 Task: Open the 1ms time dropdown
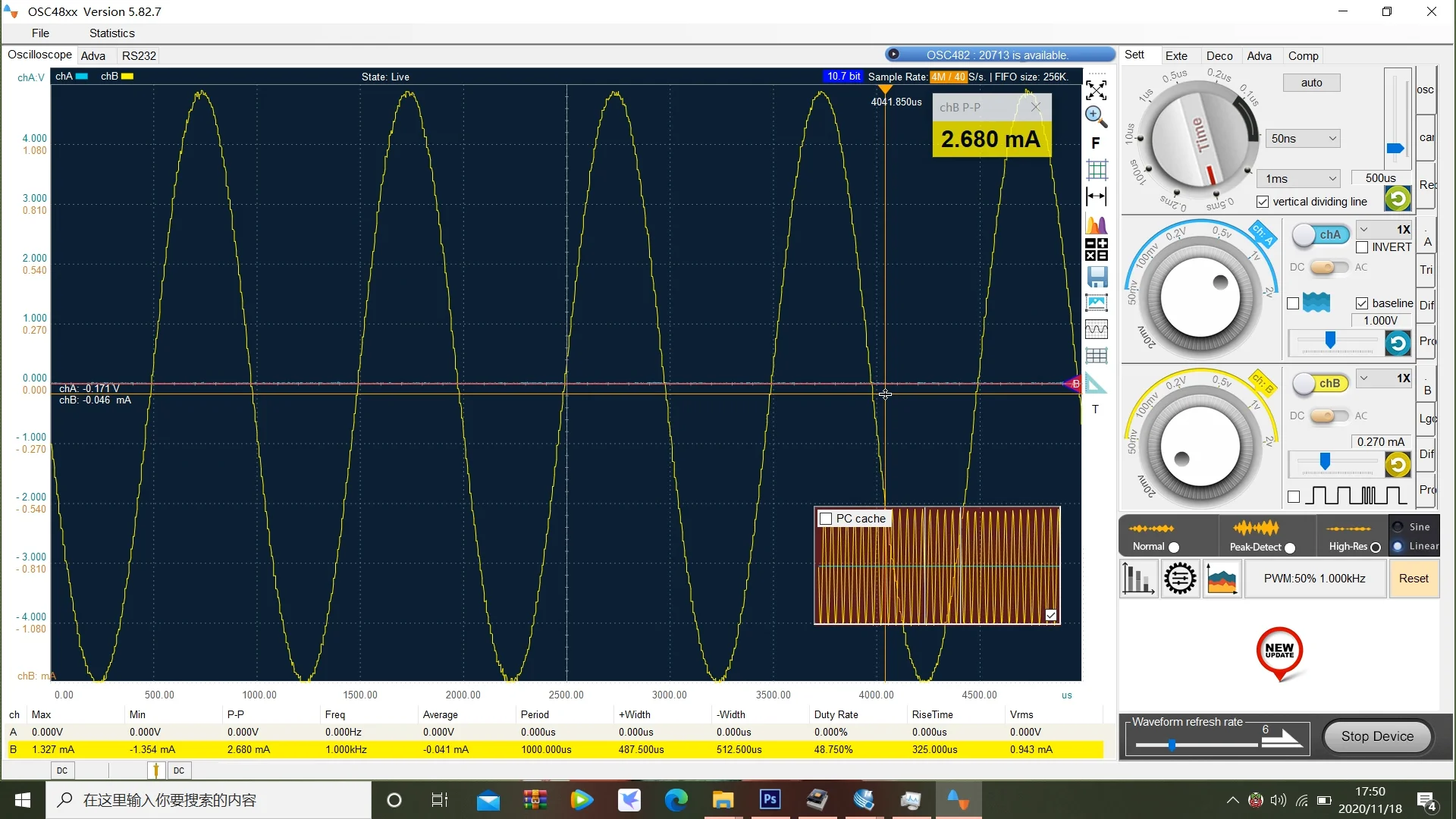click(1299, 179)
